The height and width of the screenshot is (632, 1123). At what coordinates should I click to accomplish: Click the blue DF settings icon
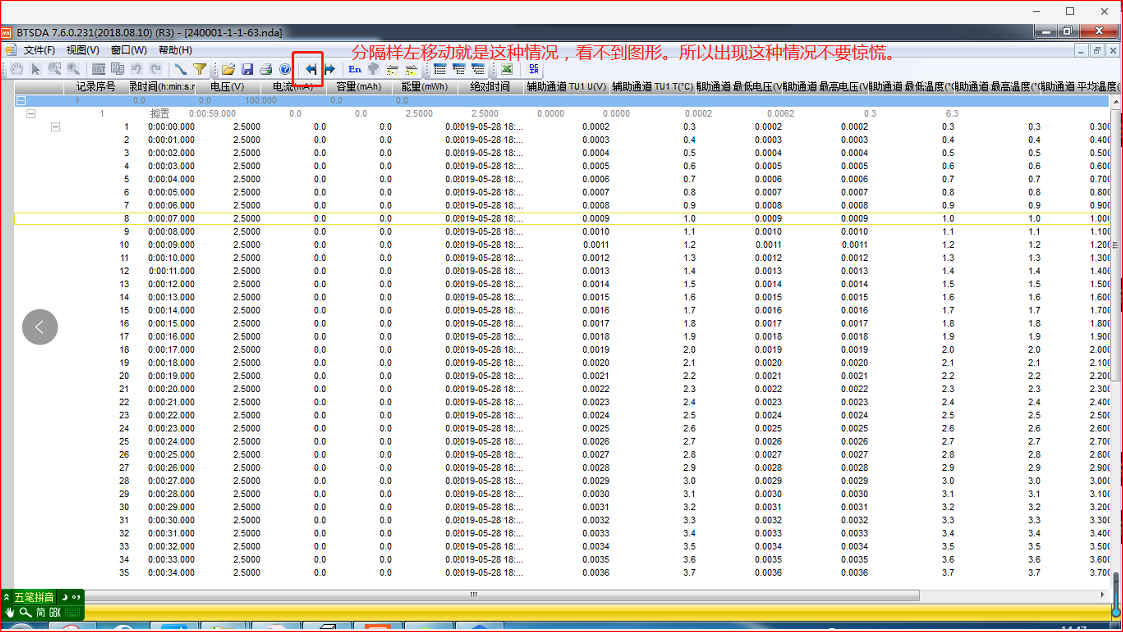(x=534, y=69)
